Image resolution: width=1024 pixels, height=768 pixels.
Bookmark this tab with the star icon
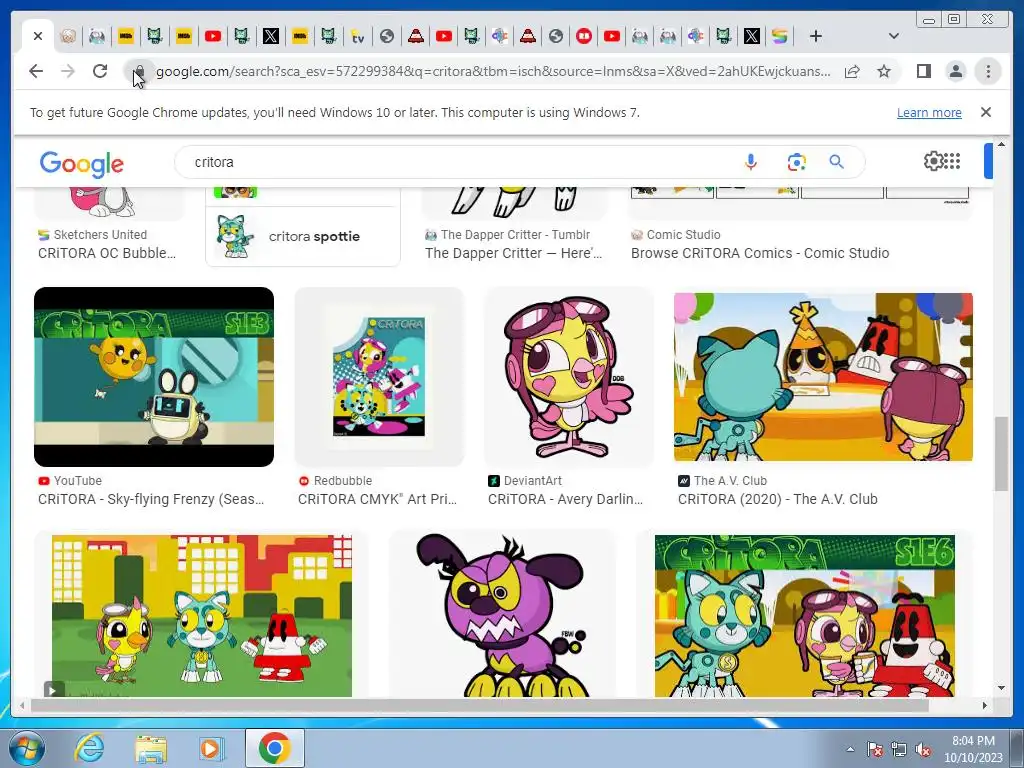[x=884, y=71]
